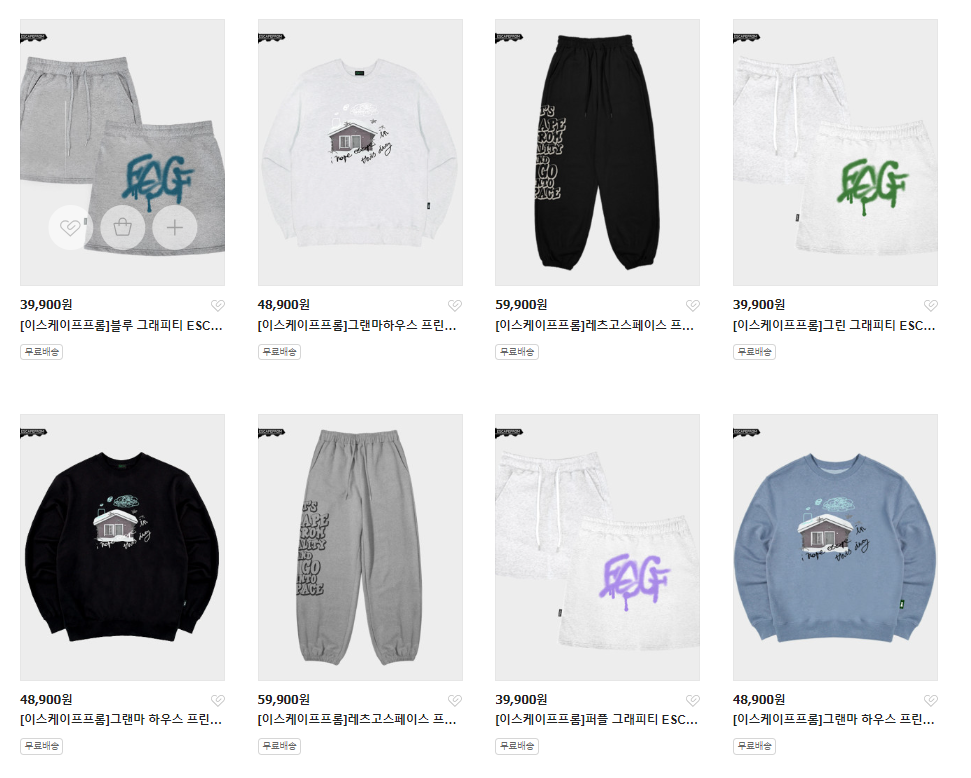
Task: View blue grandma house sweatshirt thumbnail
Action: [835, 548]
